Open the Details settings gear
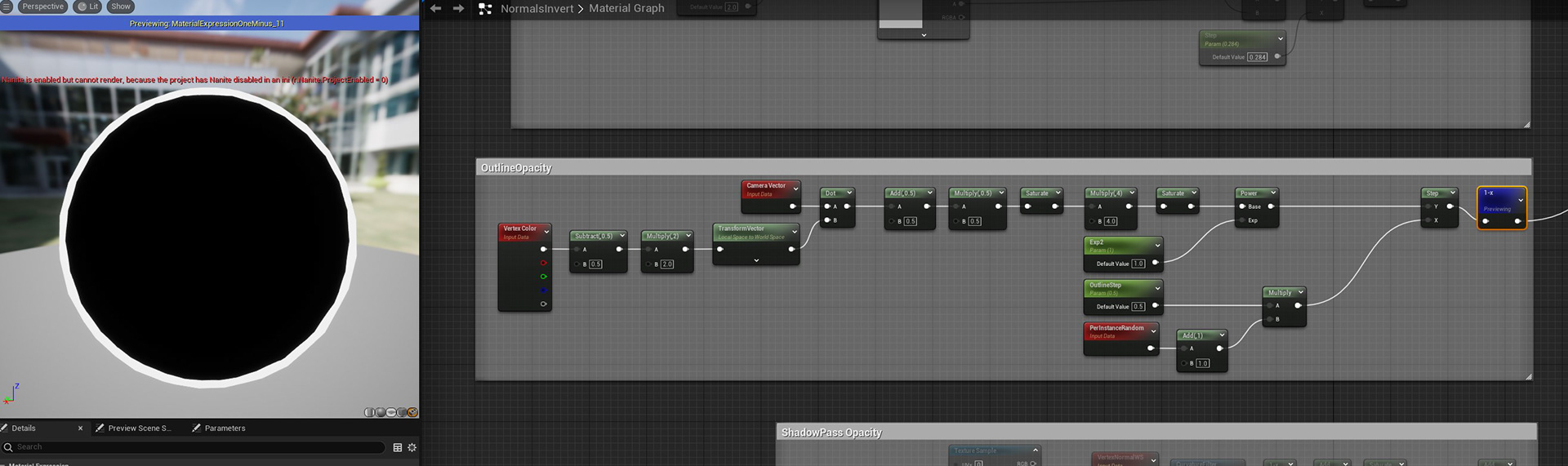The width and height of the screenshot is (1568, 466). click(x=412, y=447)
